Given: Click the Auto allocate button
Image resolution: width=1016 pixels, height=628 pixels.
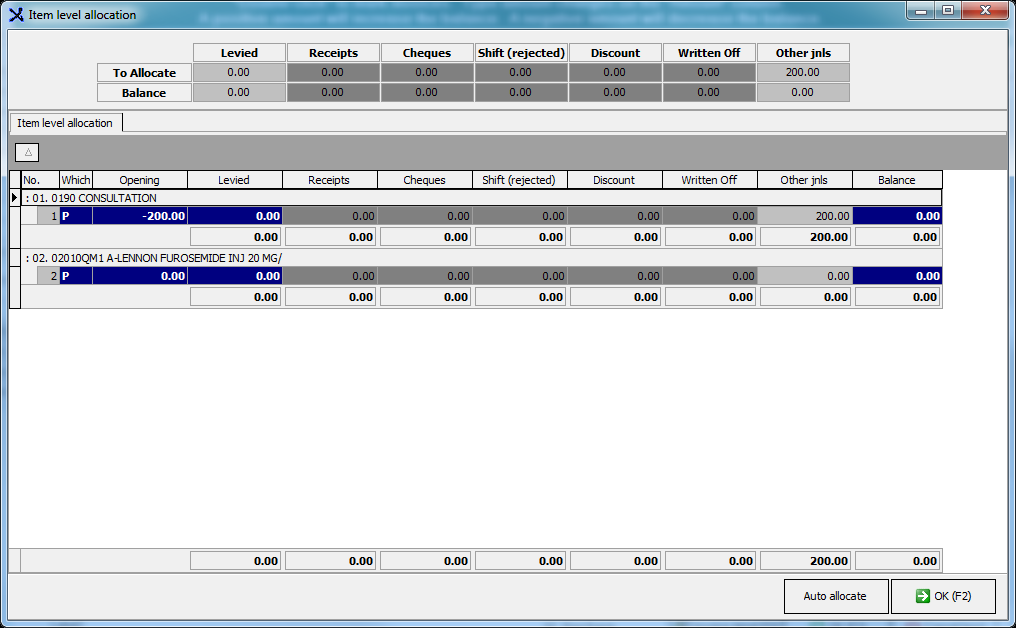Looking at the screenshot, I should pyautogui.click(x=835, y=596).
